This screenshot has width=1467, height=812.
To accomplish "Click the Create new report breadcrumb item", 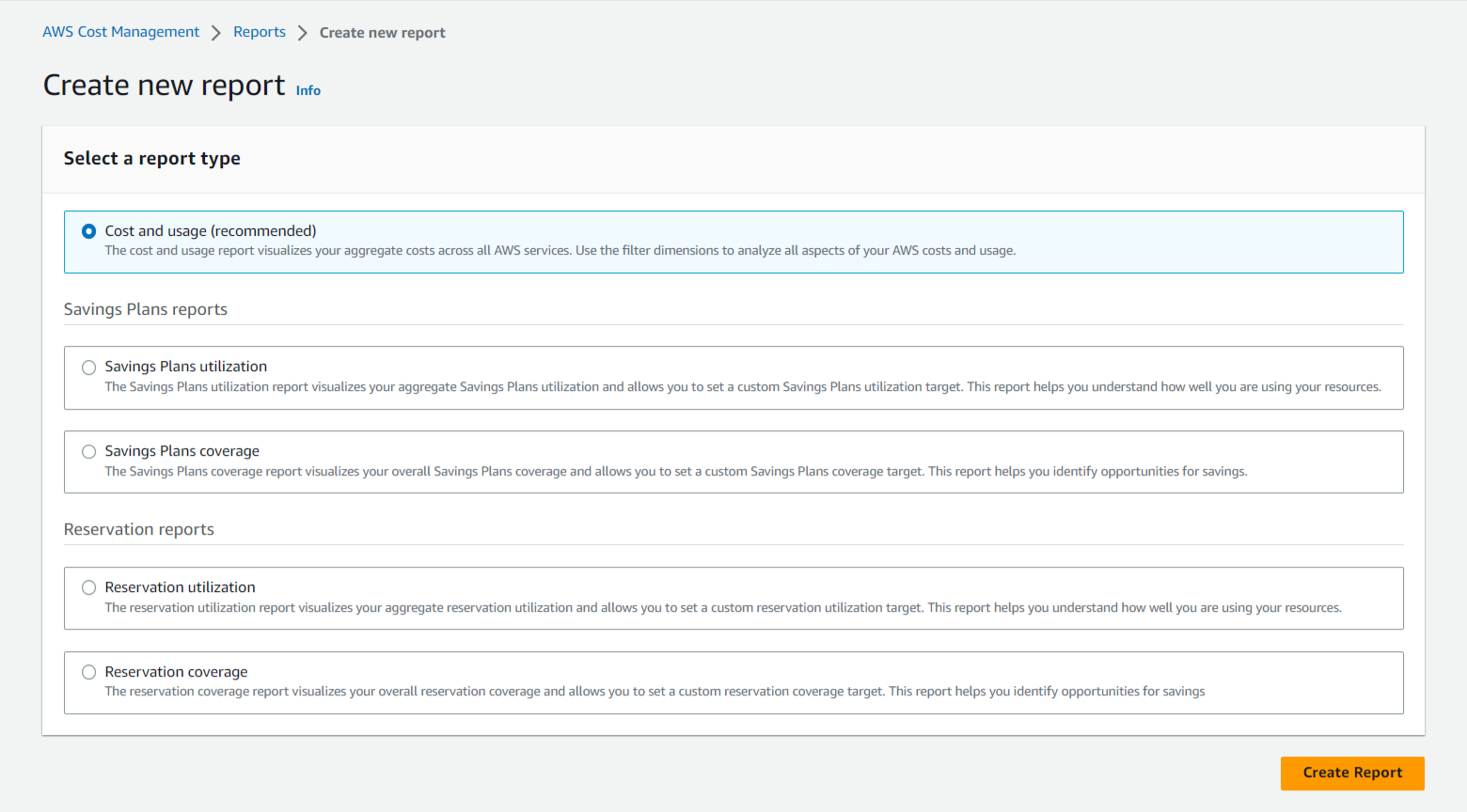I will pyautogui.click(x=382, y=31).
